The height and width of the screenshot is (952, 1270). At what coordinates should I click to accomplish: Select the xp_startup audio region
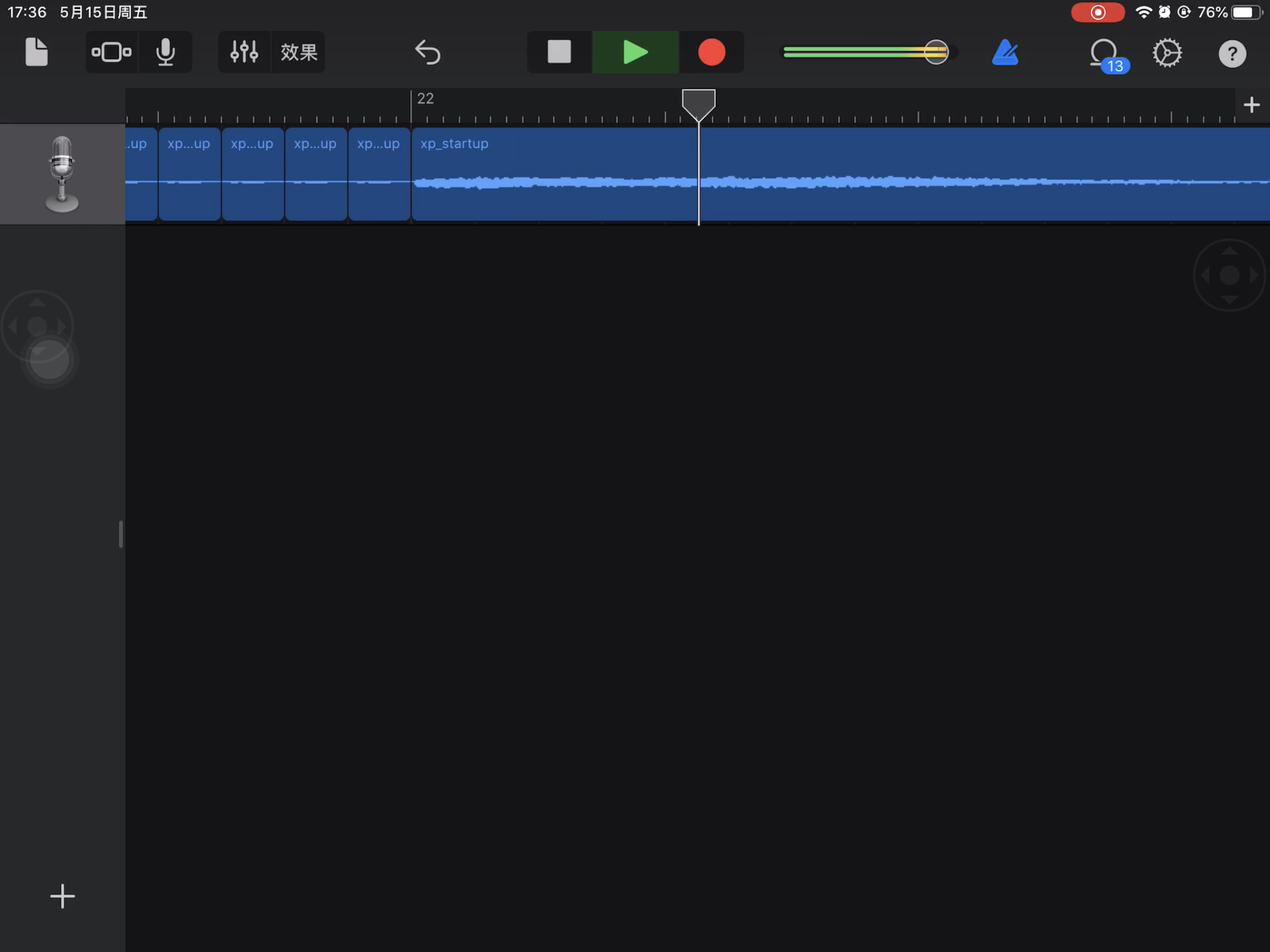(x=840, y=174)
